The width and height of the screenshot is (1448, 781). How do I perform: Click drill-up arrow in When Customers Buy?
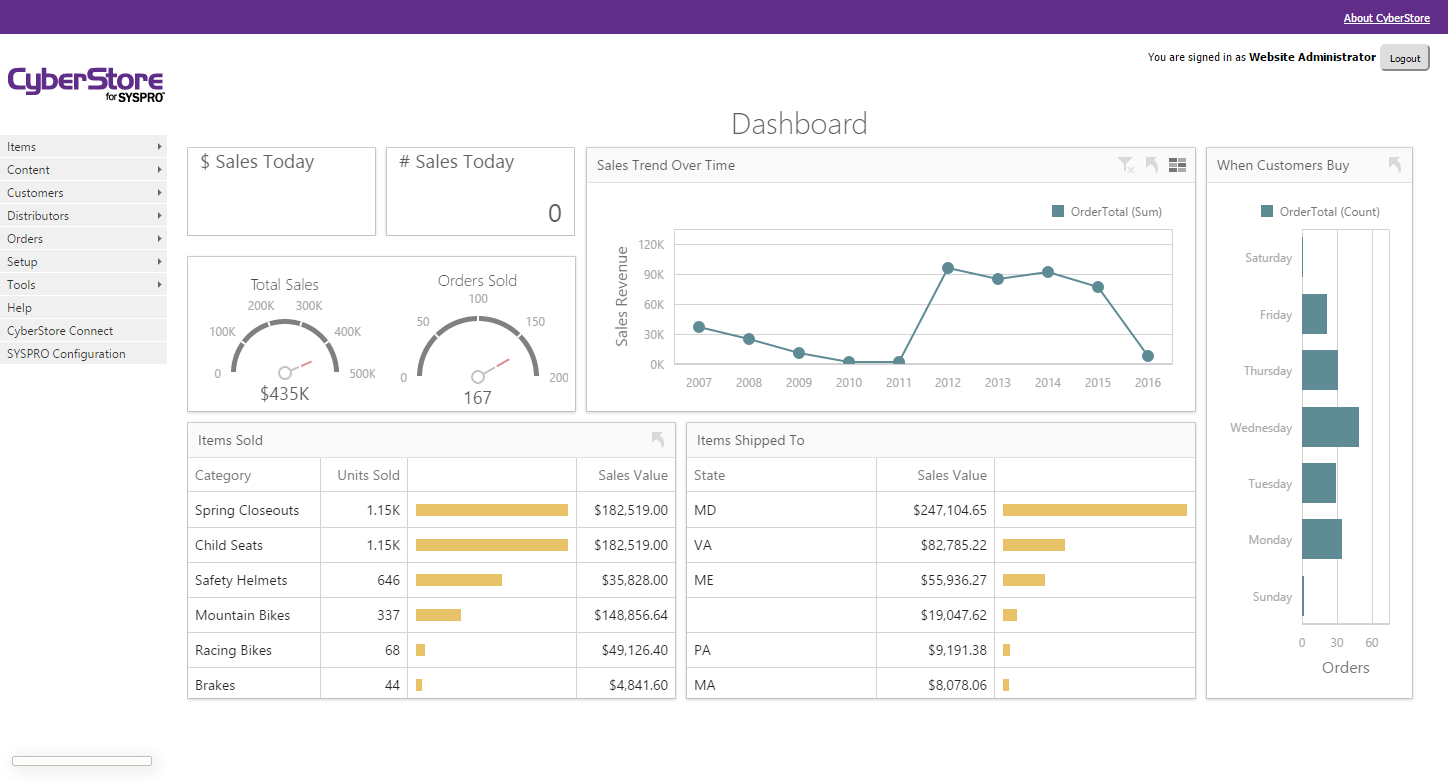[1394, 165]
